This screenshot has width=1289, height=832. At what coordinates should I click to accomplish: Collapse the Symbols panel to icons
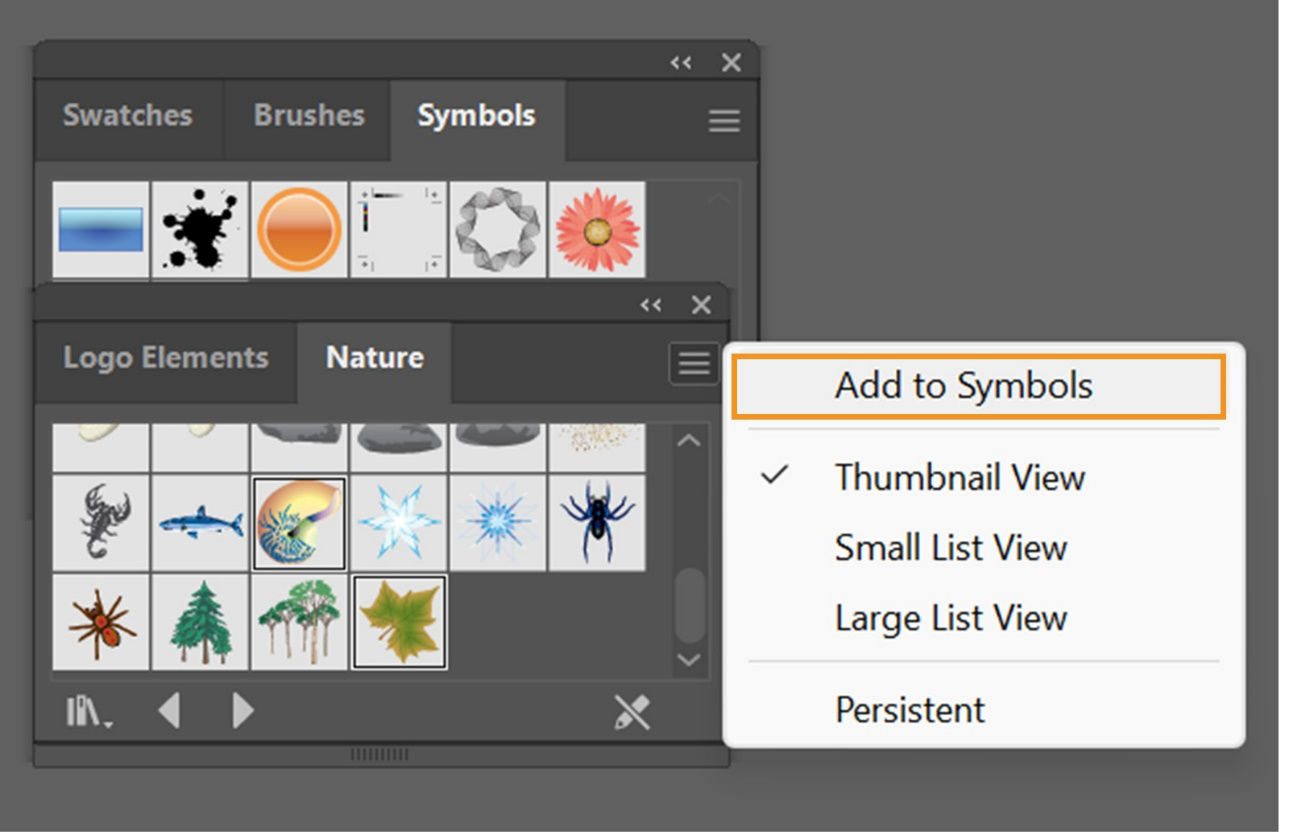tap(681, 62)
